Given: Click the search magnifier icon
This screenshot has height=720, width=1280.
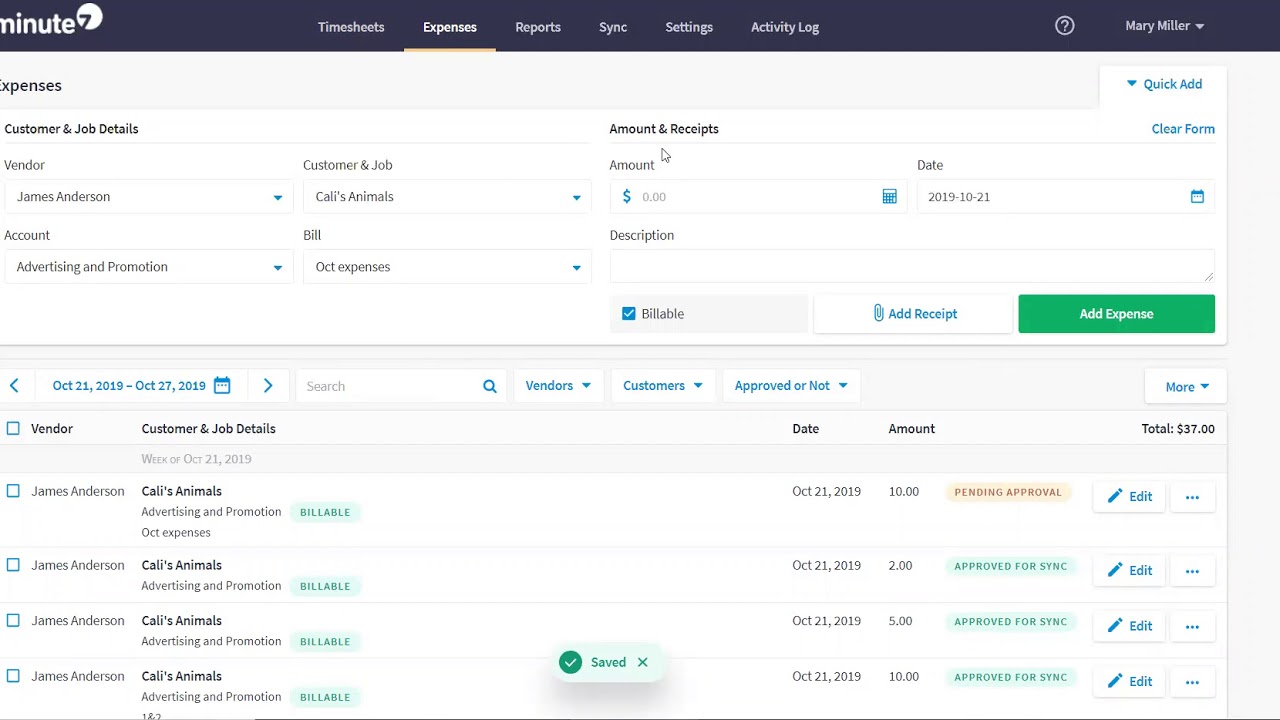Looking at the screenshot, I should [x=490, y=386].
